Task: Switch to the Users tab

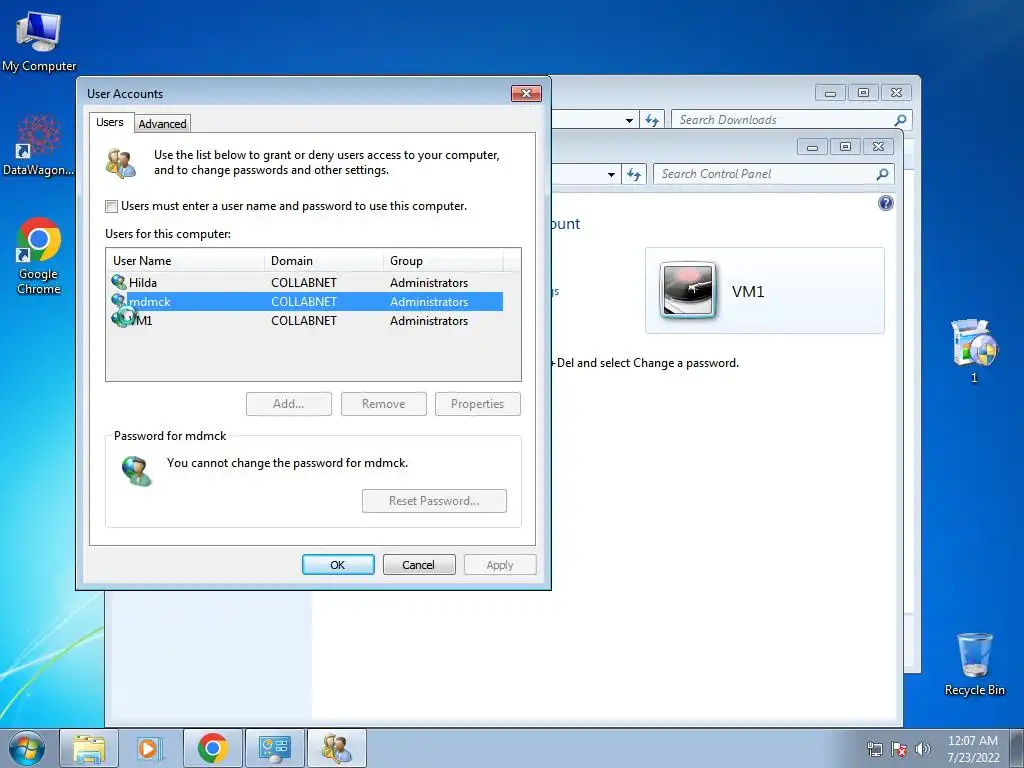Action: pyautogui.click(x=110, y=122)
